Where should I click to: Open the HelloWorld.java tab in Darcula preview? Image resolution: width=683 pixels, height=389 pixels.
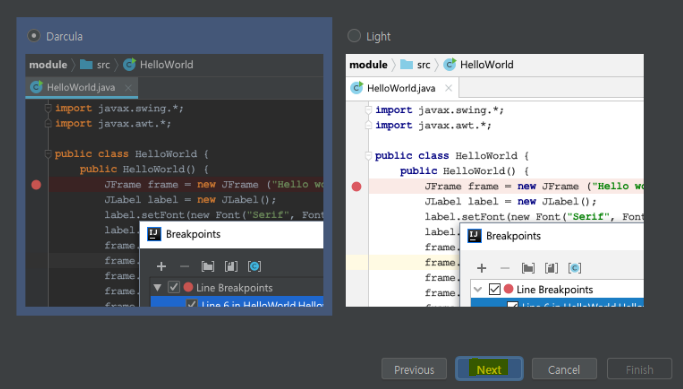82,88
